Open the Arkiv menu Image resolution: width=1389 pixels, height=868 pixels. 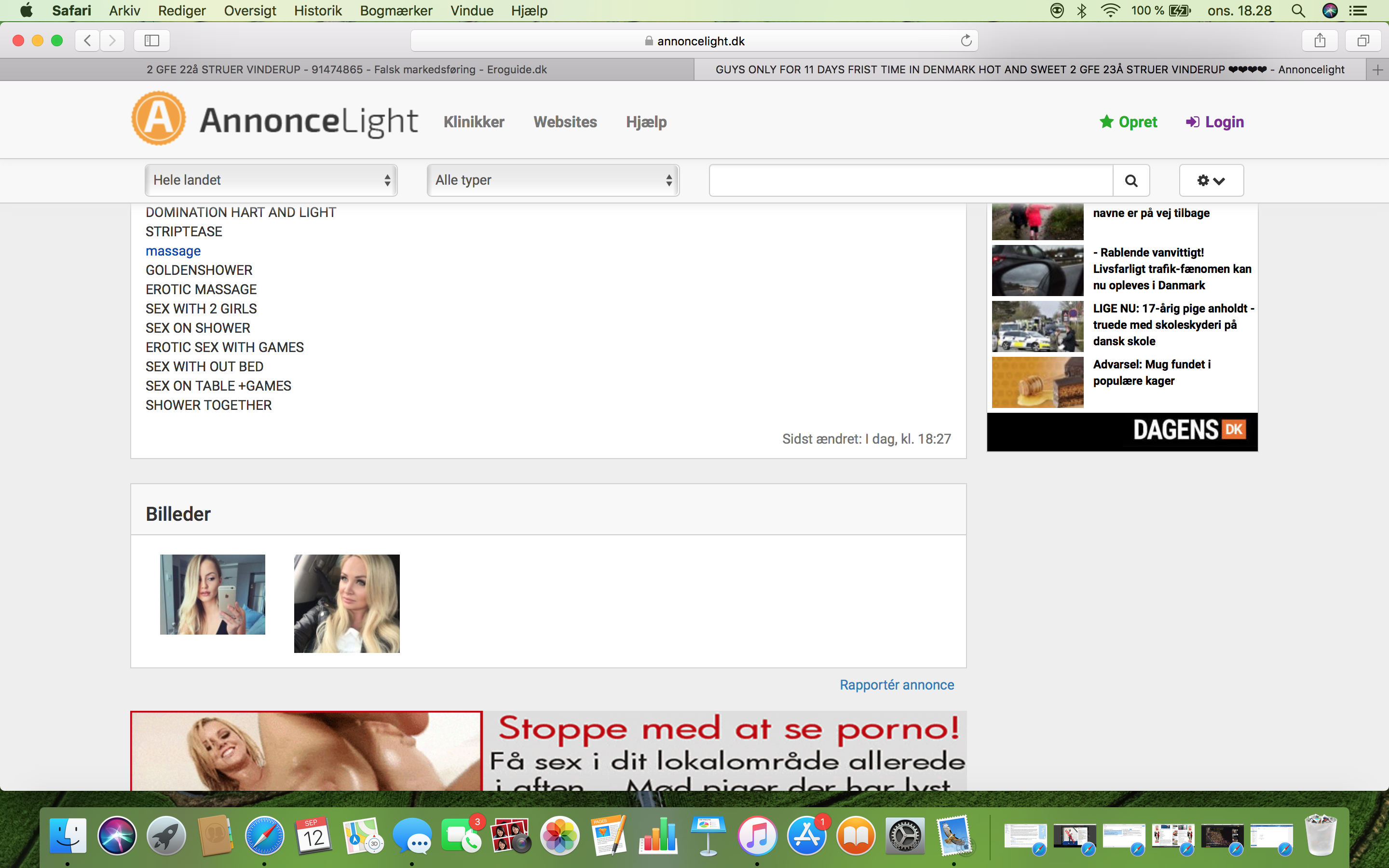(x=124, y=10)
